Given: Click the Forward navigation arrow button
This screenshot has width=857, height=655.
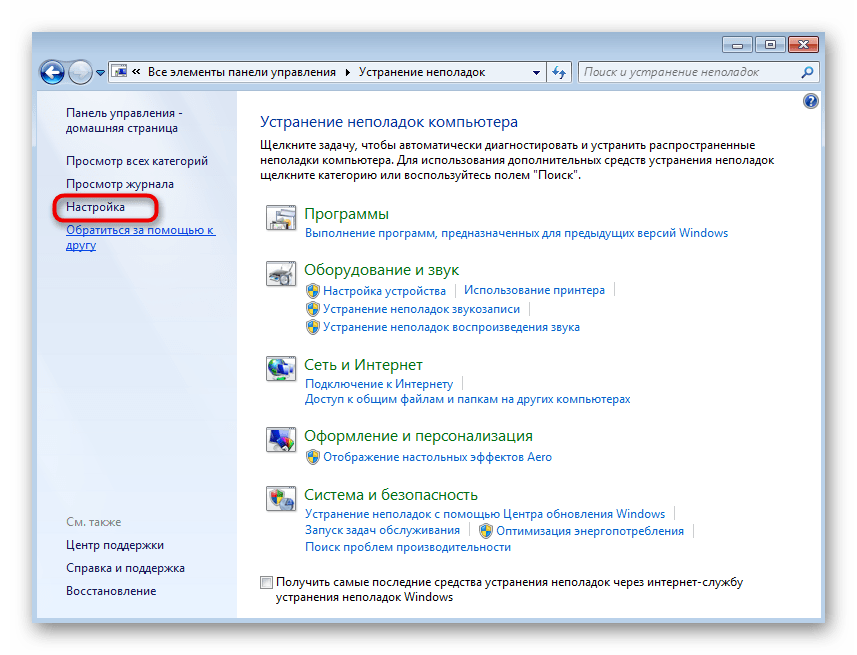Looking at the screenshot, I should (x=80, y=72).
